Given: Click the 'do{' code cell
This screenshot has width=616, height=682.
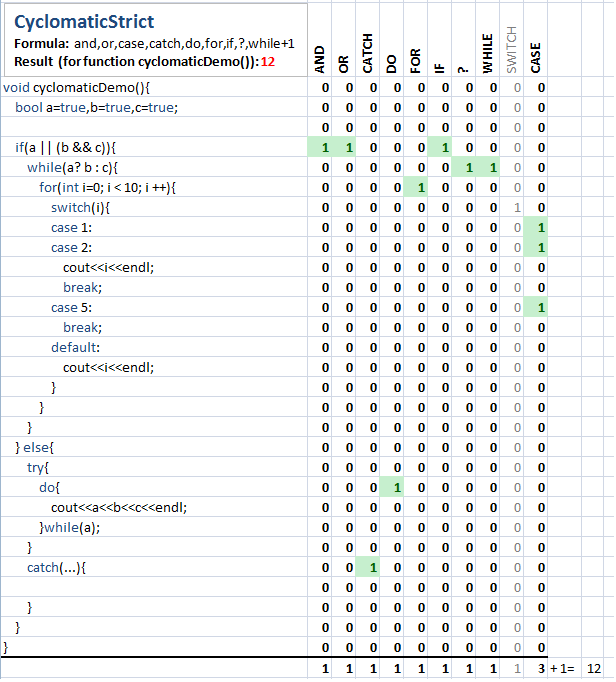Looking at the screenshot, I should [154, 488].
